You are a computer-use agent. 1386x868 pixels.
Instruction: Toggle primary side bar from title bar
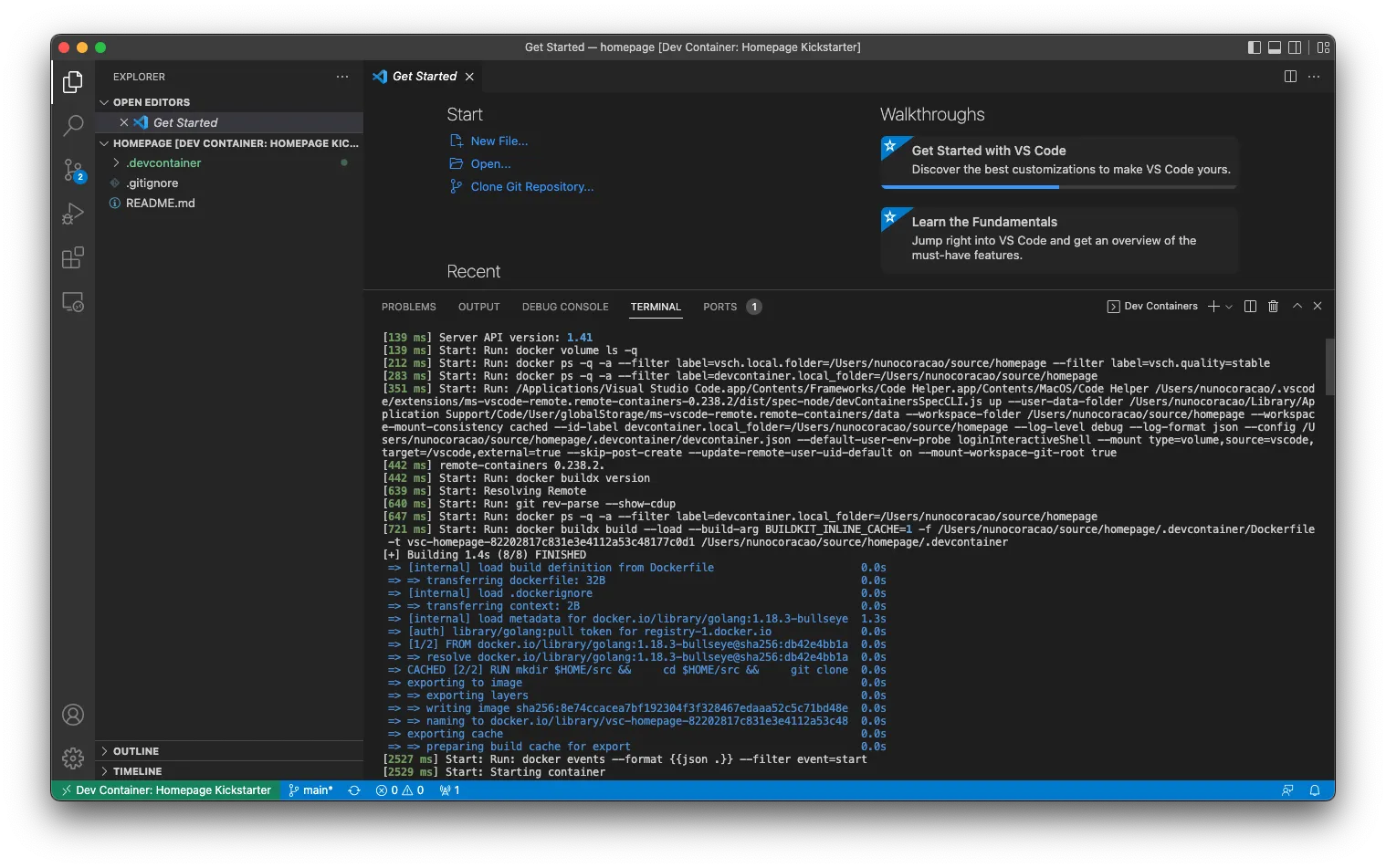point(1255,47)
